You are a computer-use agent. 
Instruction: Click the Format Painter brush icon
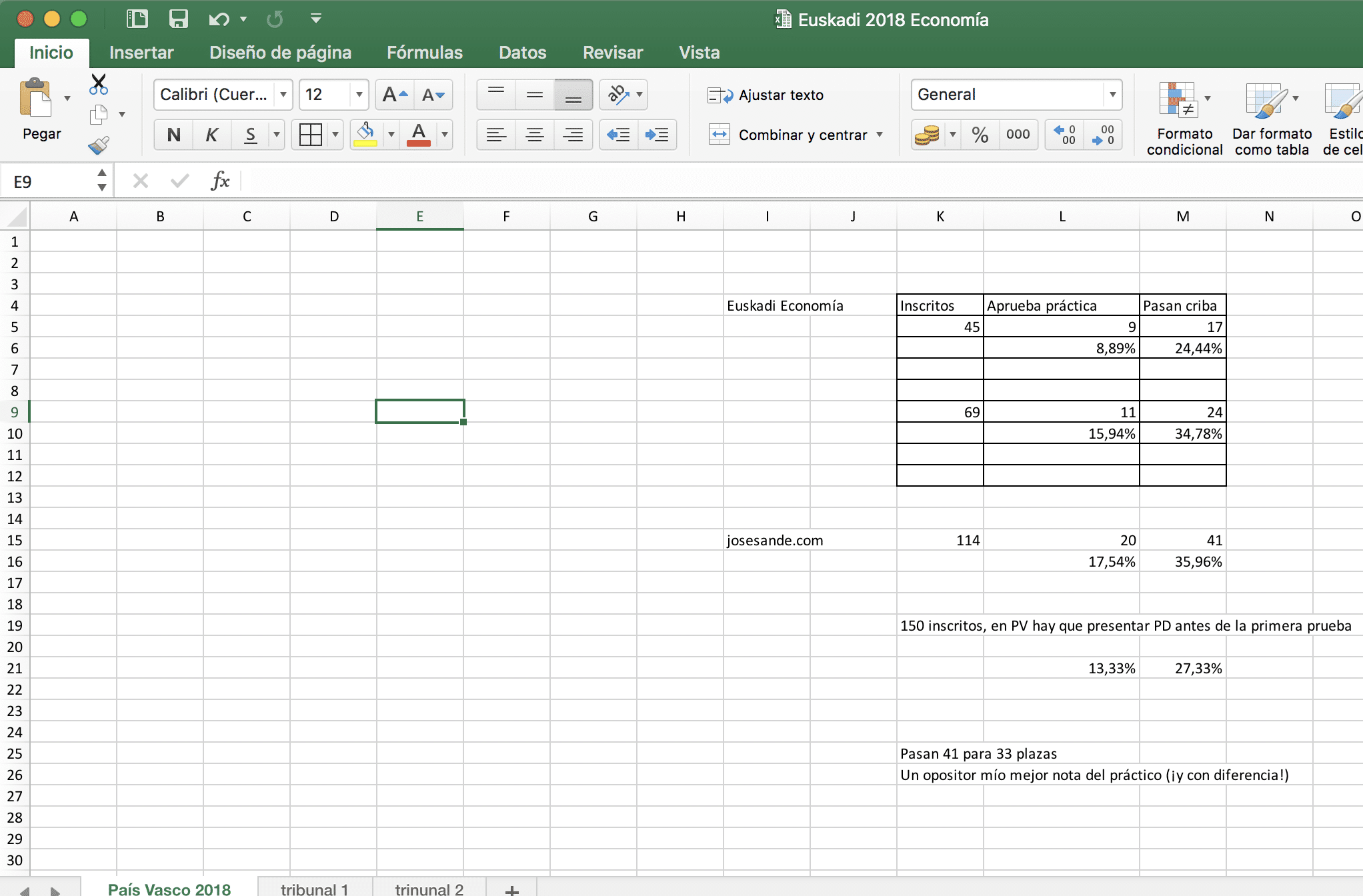pos(99,145)
